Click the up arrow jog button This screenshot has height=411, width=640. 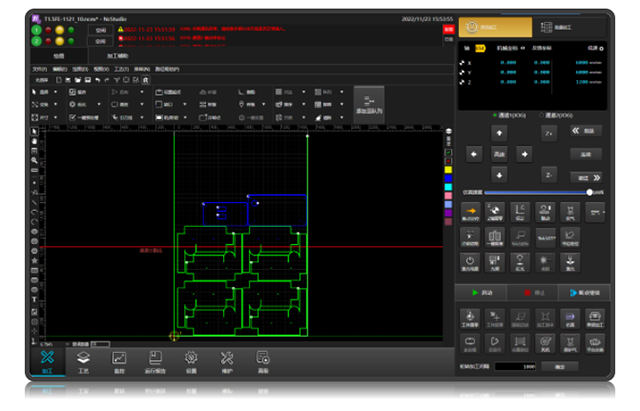point(500,133)
